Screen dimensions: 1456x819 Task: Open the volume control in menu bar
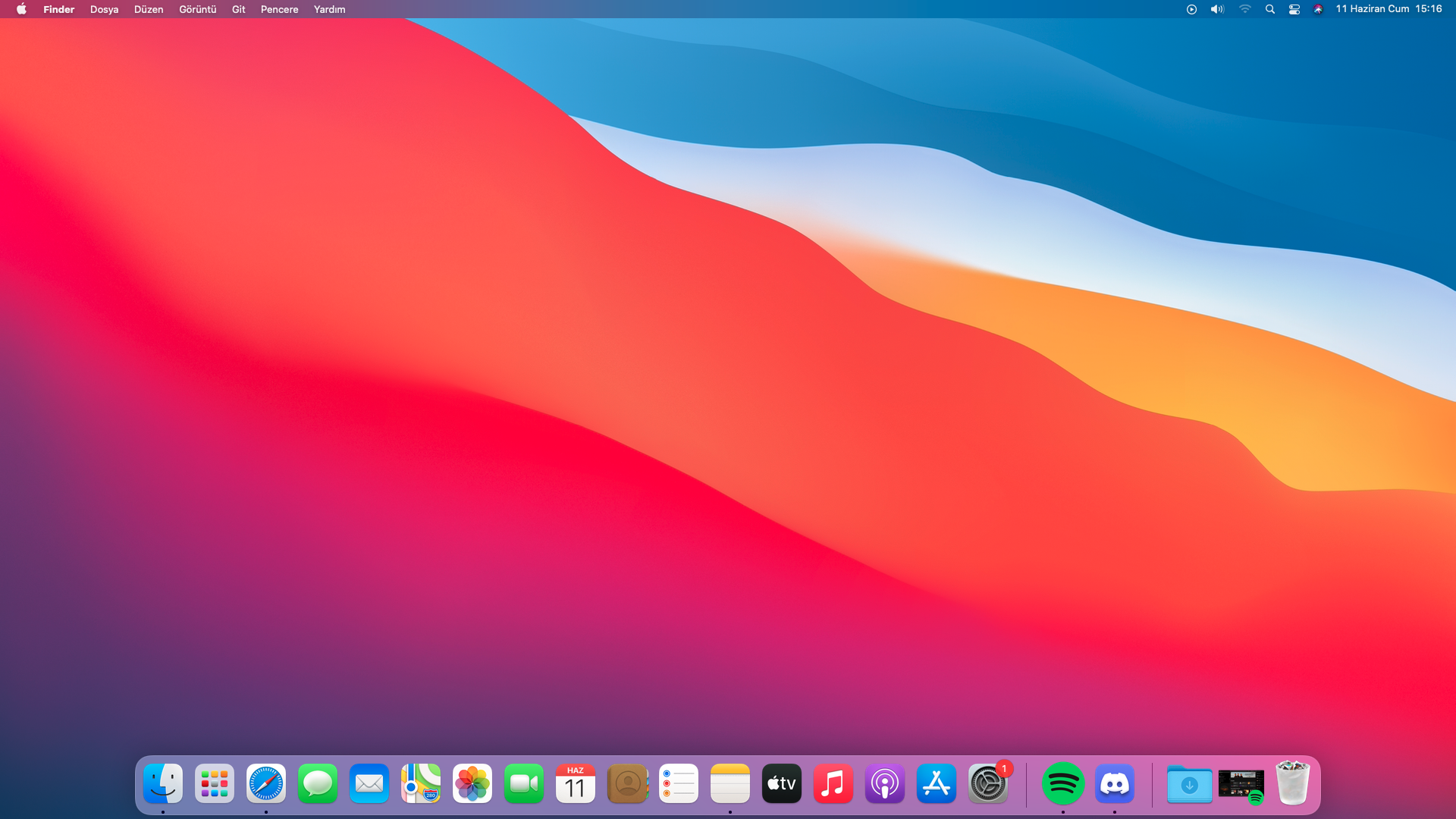tap(1217, 9)
